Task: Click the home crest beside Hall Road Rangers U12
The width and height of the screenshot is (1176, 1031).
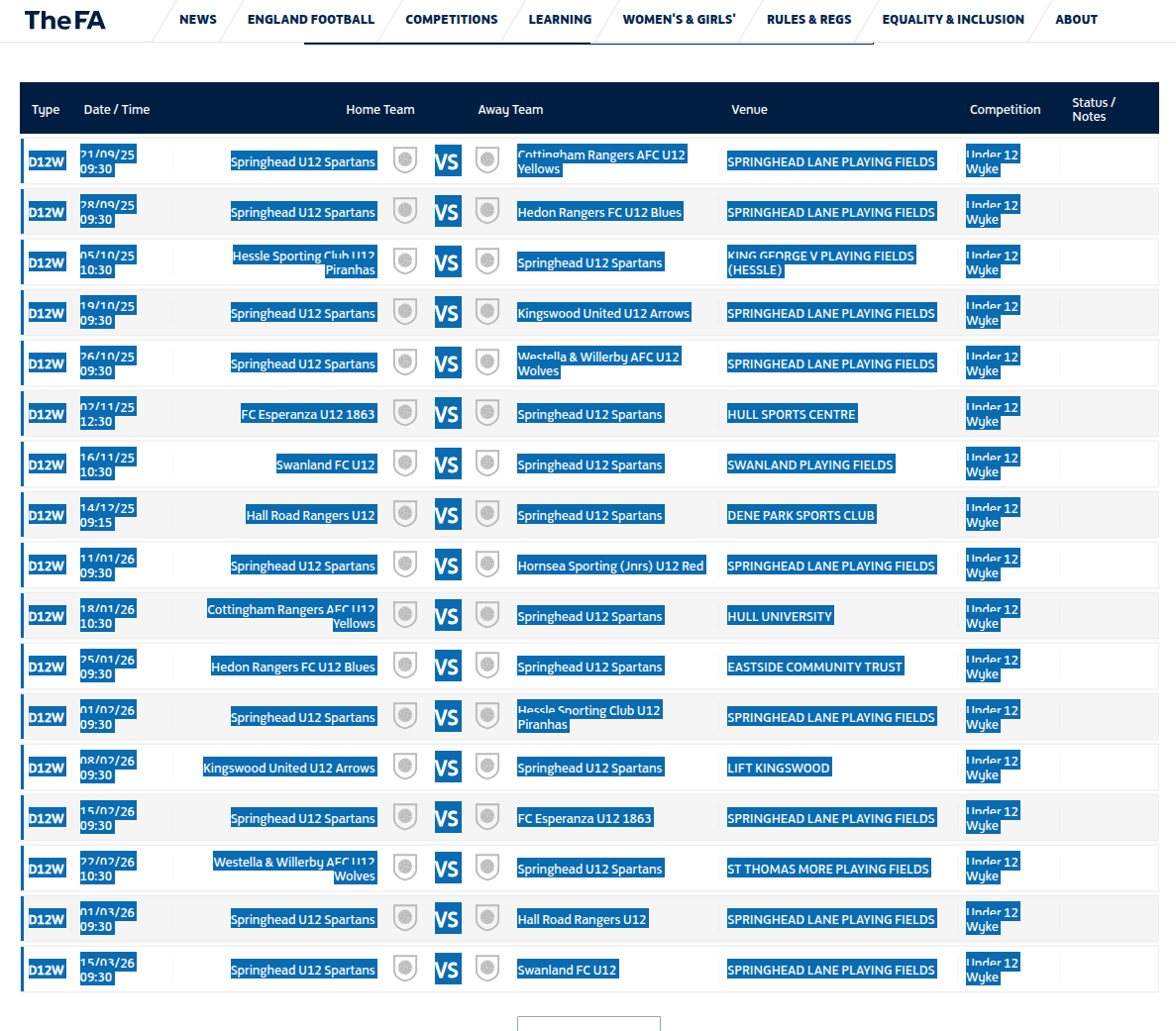Action: 404,513
